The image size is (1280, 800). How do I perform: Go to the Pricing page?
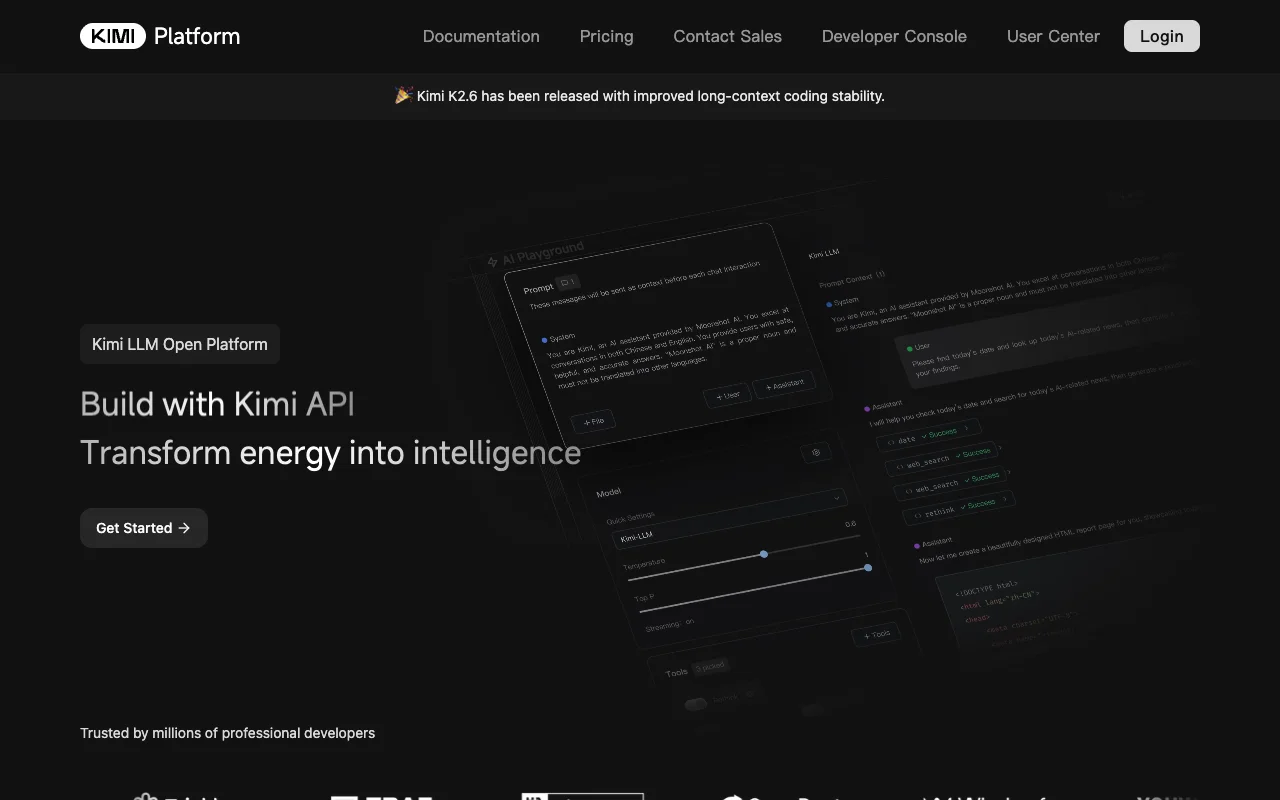click(x=606, y=36)
